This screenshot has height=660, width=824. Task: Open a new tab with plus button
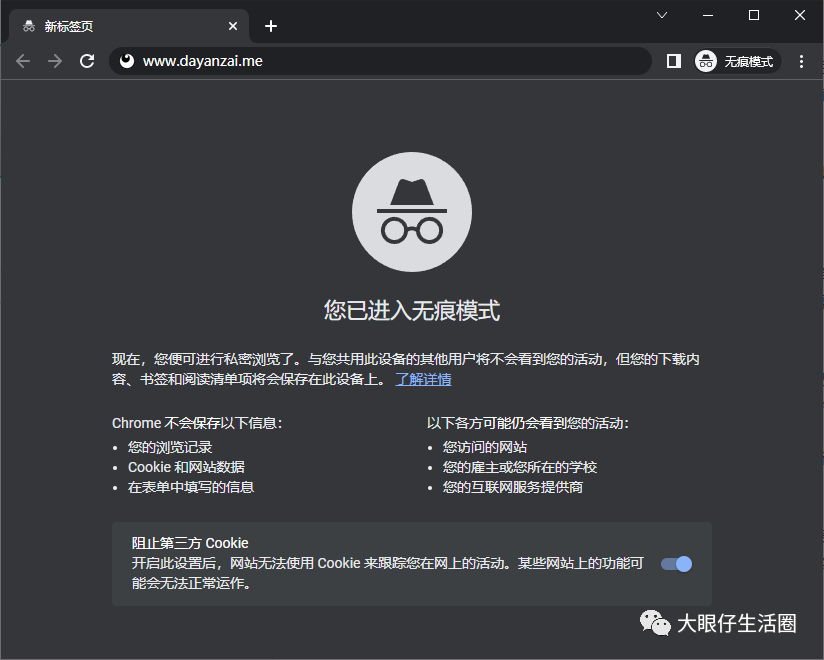pos(271,26)
